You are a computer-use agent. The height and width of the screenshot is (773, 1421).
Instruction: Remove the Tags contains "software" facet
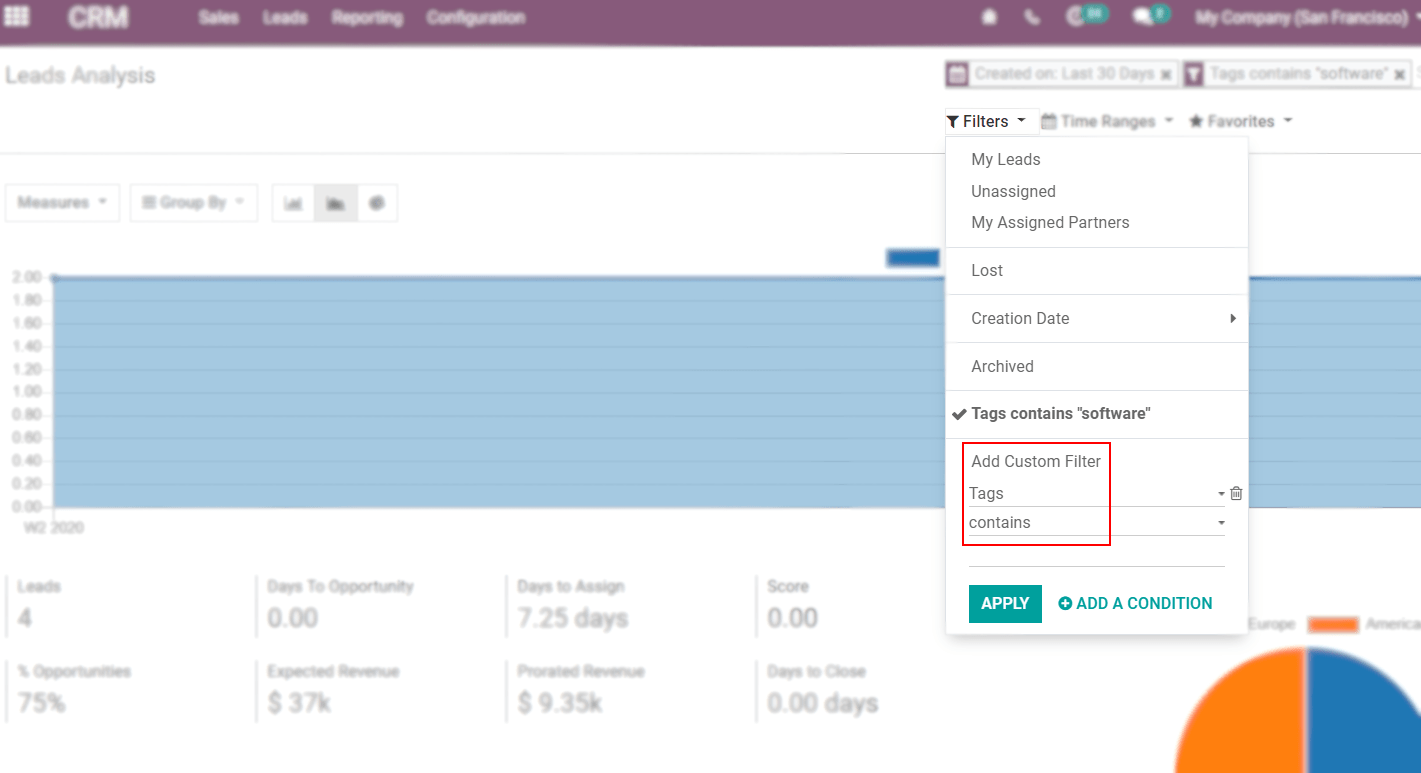click(1400, 75)
